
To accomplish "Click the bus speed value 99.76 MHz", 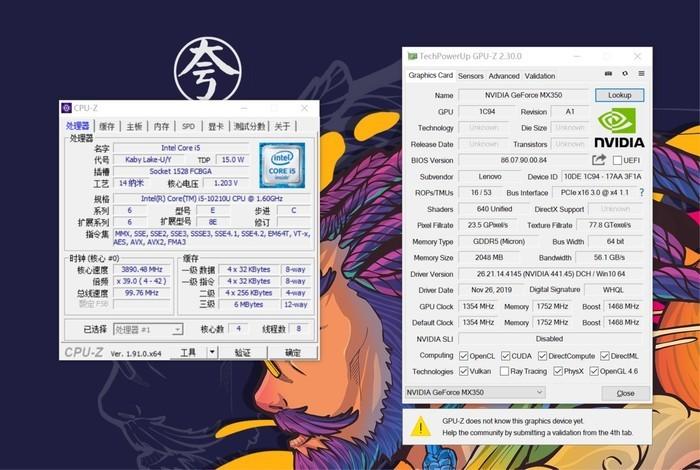I will point(142,293).
